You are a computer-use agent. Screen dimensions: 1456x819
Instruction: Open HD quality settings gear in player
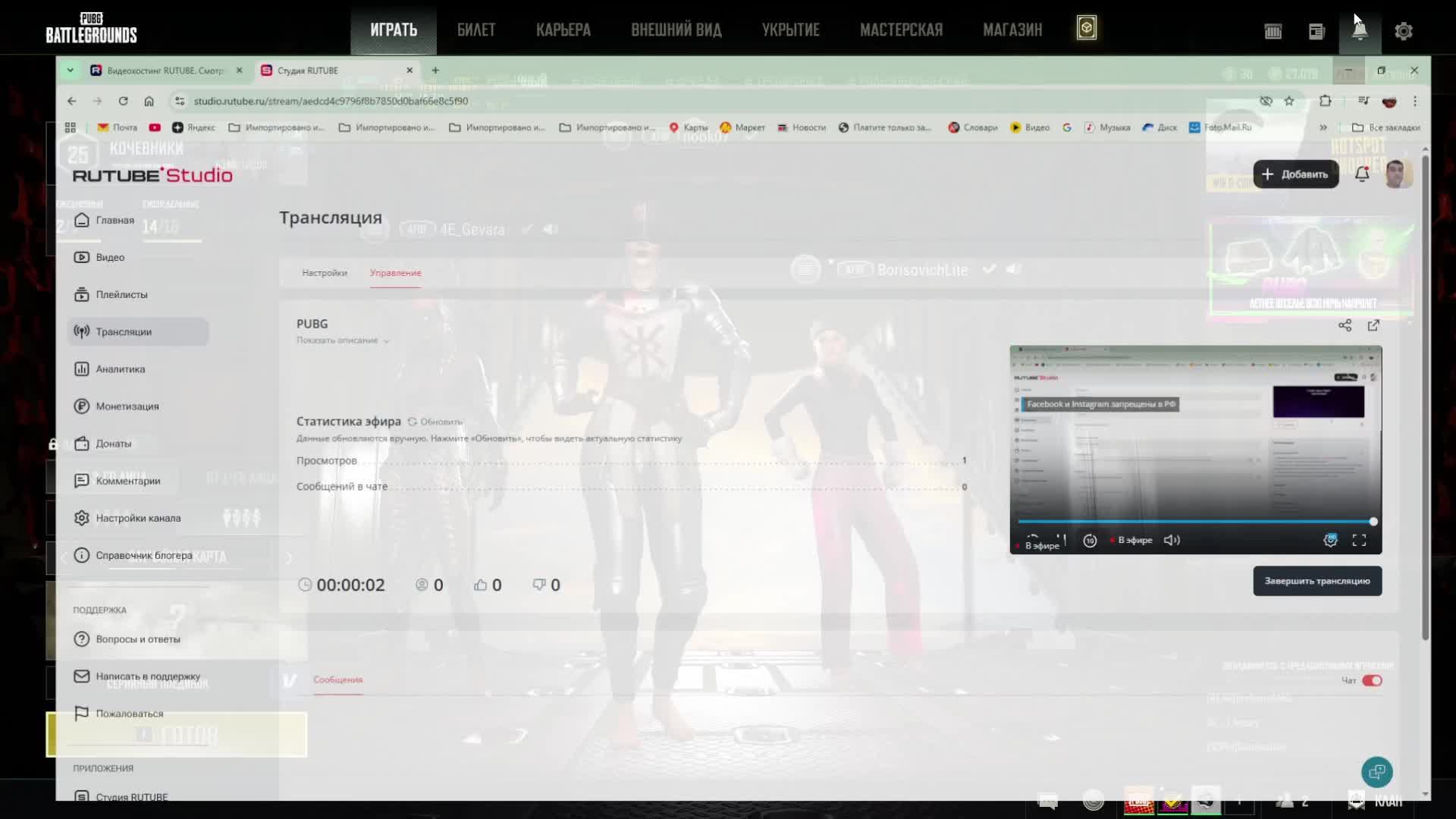(x=1330, y=540)
